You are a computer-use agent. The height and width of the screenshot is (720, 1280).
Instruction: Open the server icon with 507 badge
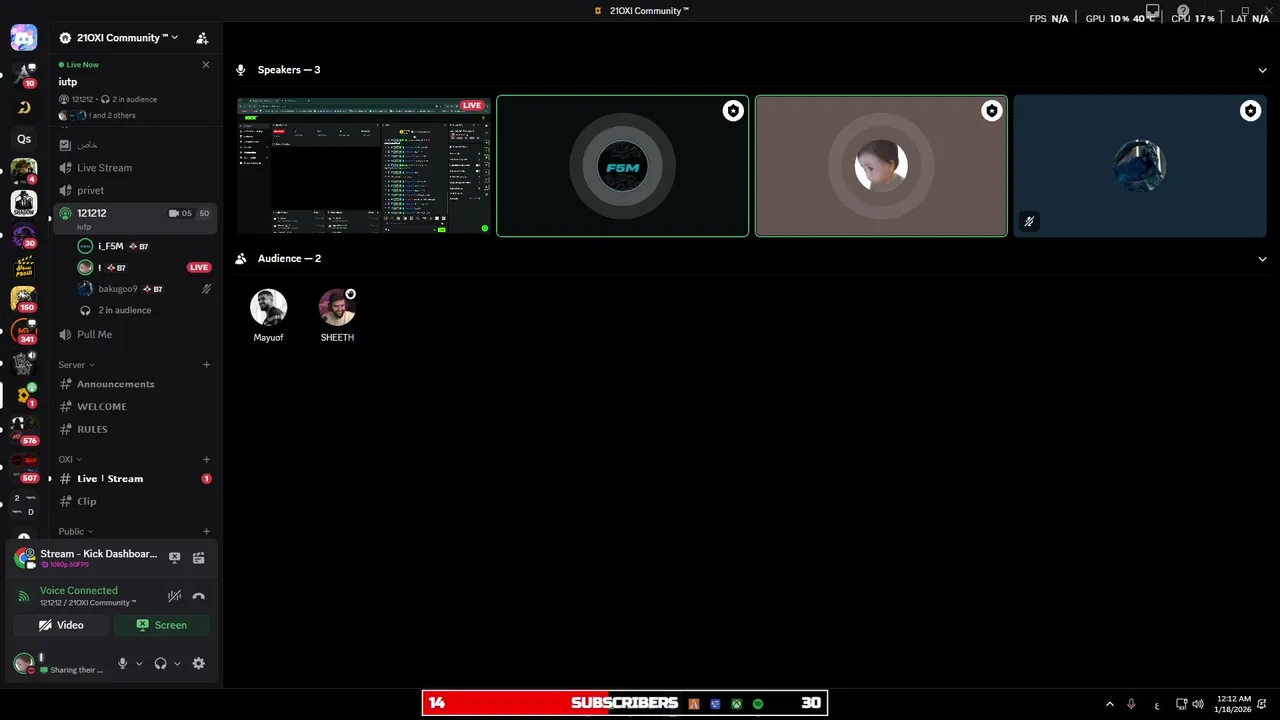coord(24,467)
